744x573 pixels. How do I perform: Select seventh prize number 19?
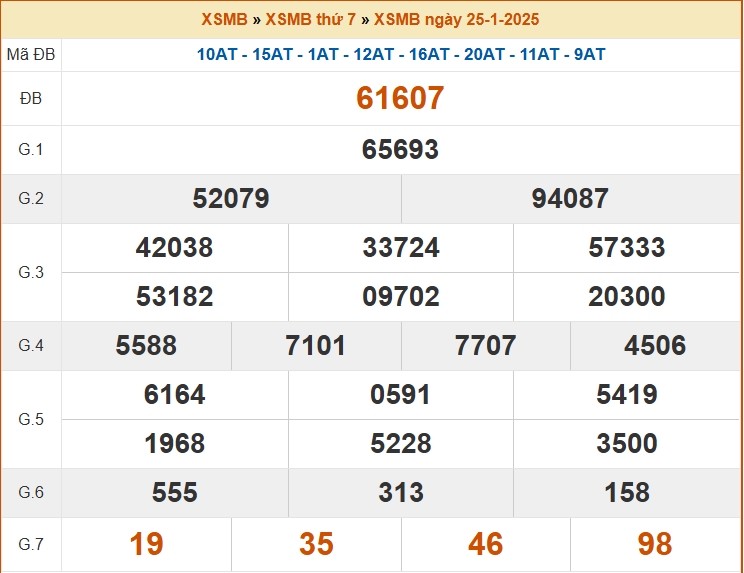coord(146,544)
